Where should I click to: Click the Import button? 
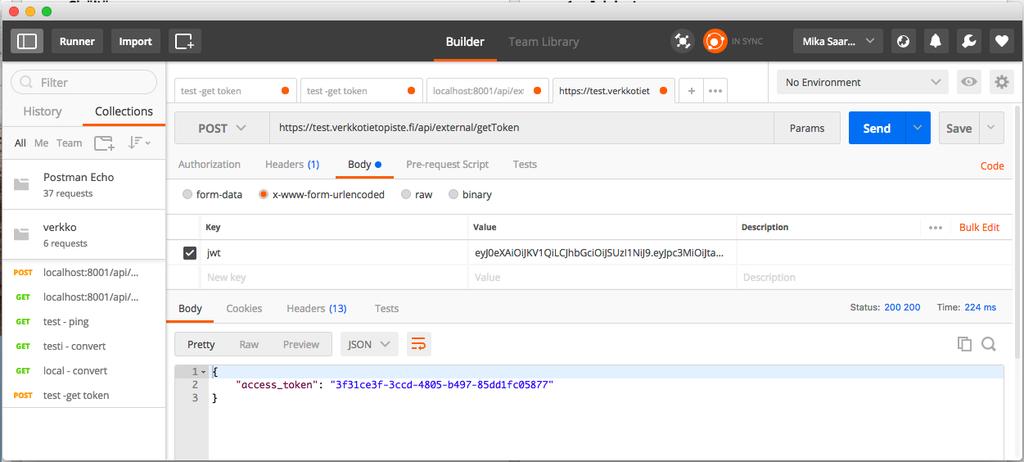[x=135, y=41]
